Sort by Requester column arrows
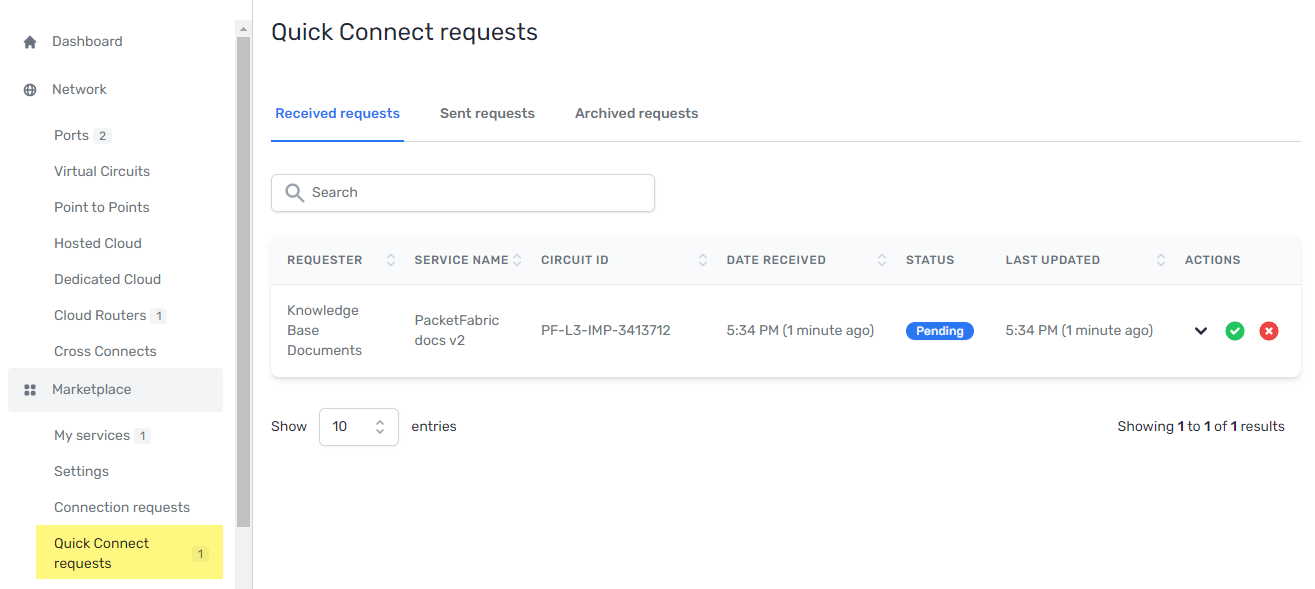 391,260
